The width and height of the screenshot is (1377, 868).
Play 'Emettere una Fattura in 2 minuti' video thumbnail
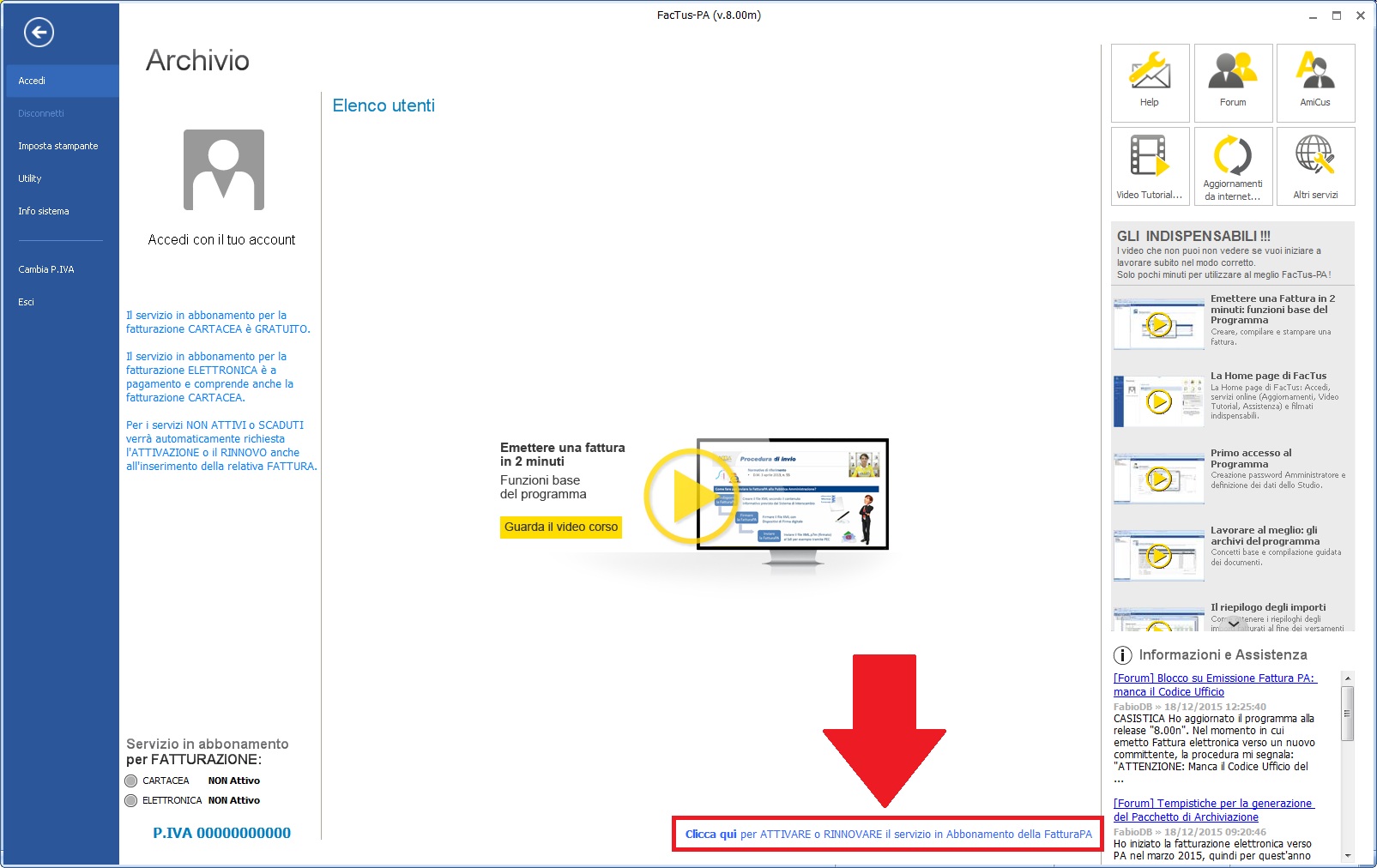click(1159, 324)
